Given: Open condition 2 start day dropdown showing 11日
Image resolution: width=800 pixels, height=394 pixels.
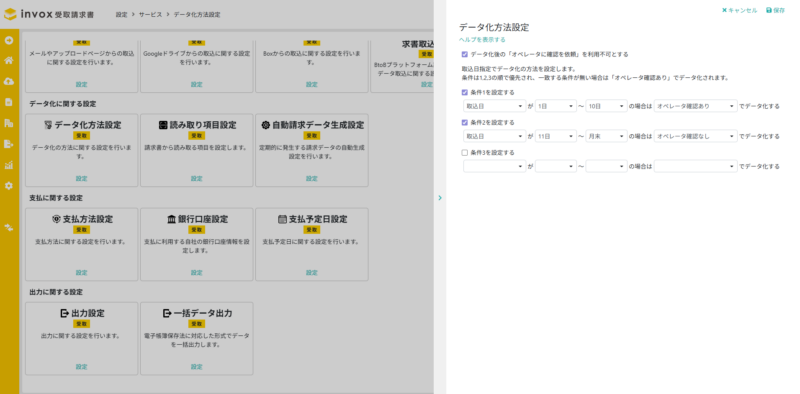Looking at the screenshot, I should click(556, 136).
